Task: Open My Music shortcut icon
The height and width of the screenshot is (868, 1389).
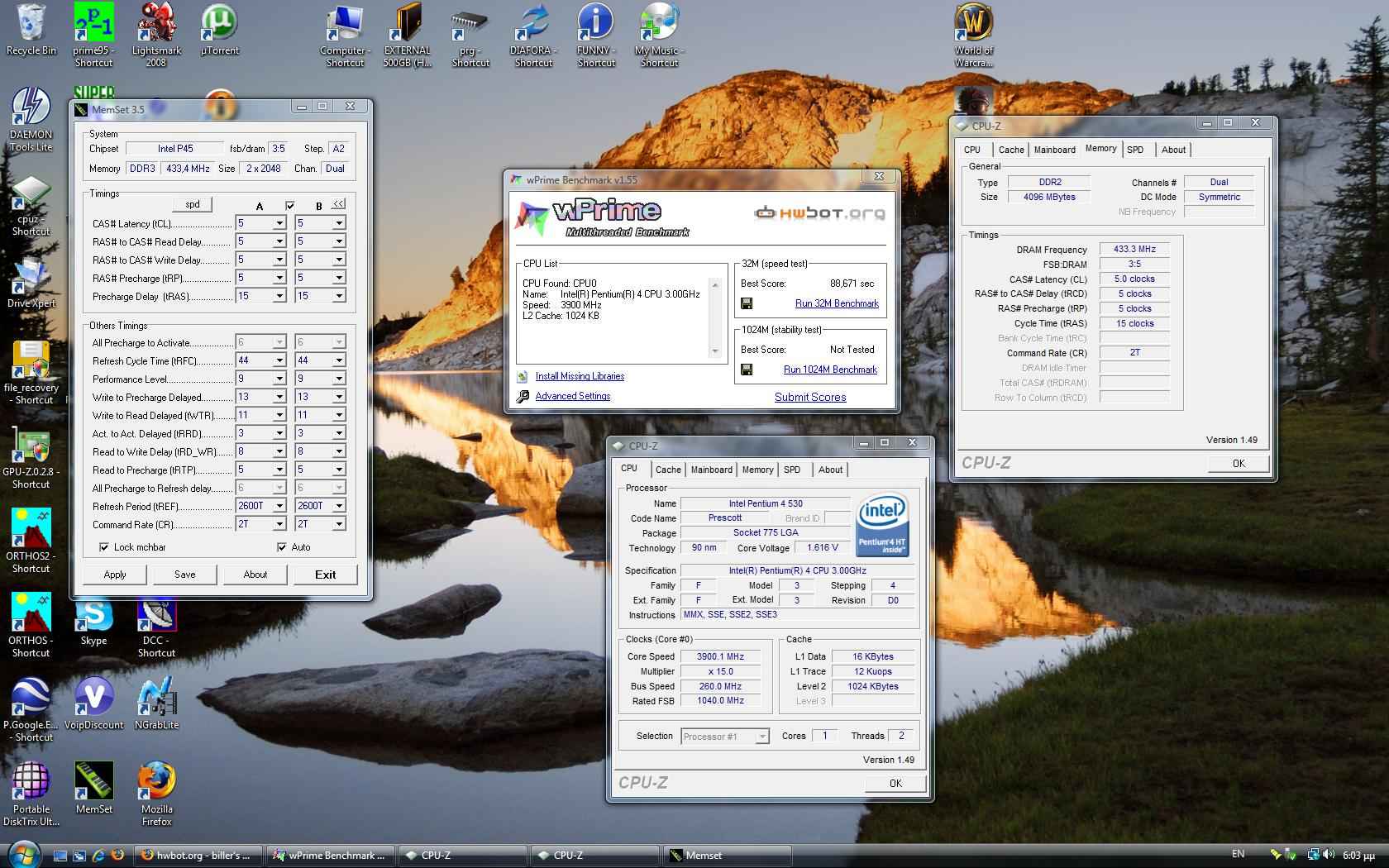Action: point(659,35)
